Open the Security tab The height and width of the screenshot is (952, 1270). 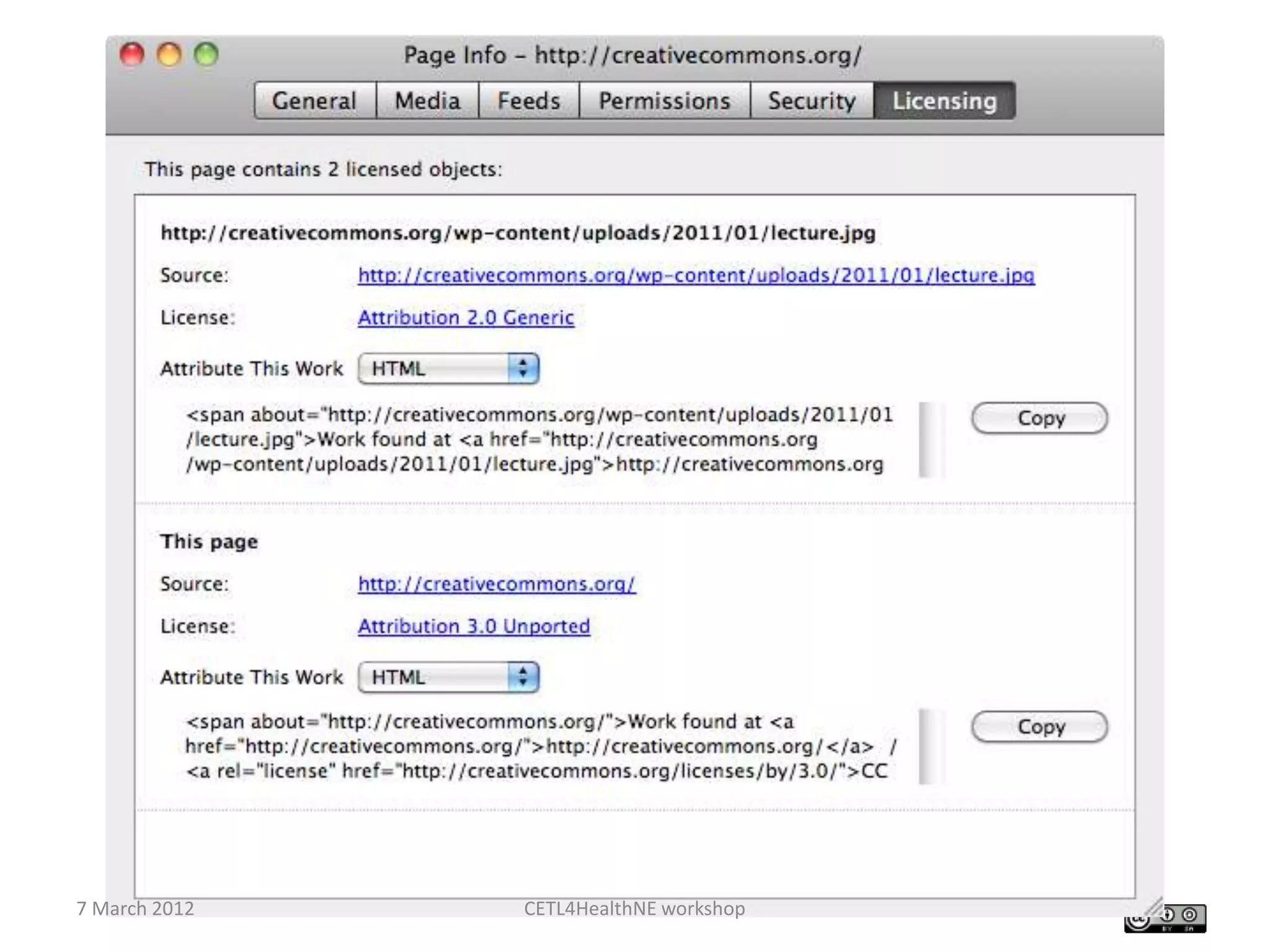(811, 100)
